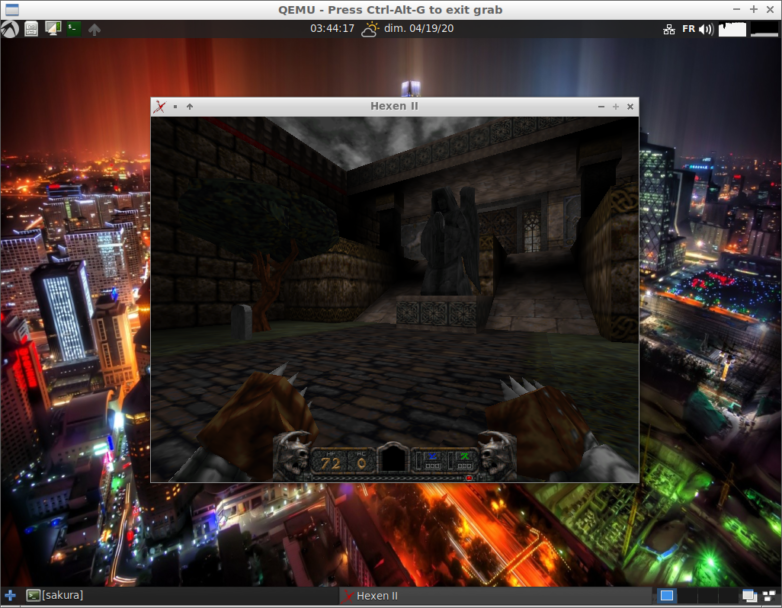This screenshot has height=608, width=782.
Task: Click the window list icon in bottom corner
Action: tap(770, 596)
